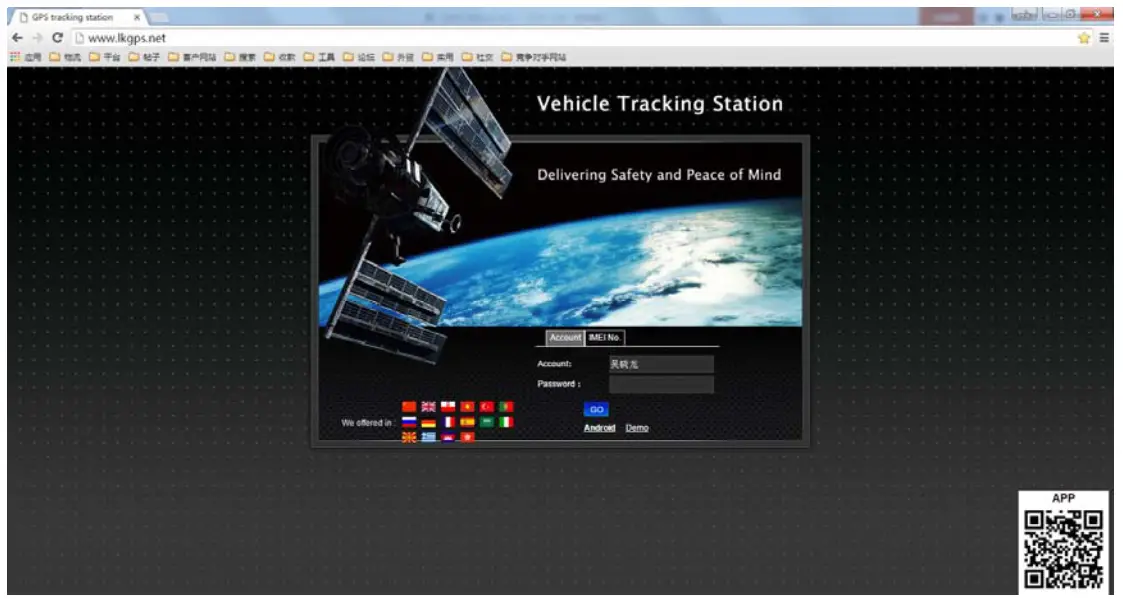1123x599 pixels.
Task: Open the 搜索 bookmark folder
Action: pos(240,57)
